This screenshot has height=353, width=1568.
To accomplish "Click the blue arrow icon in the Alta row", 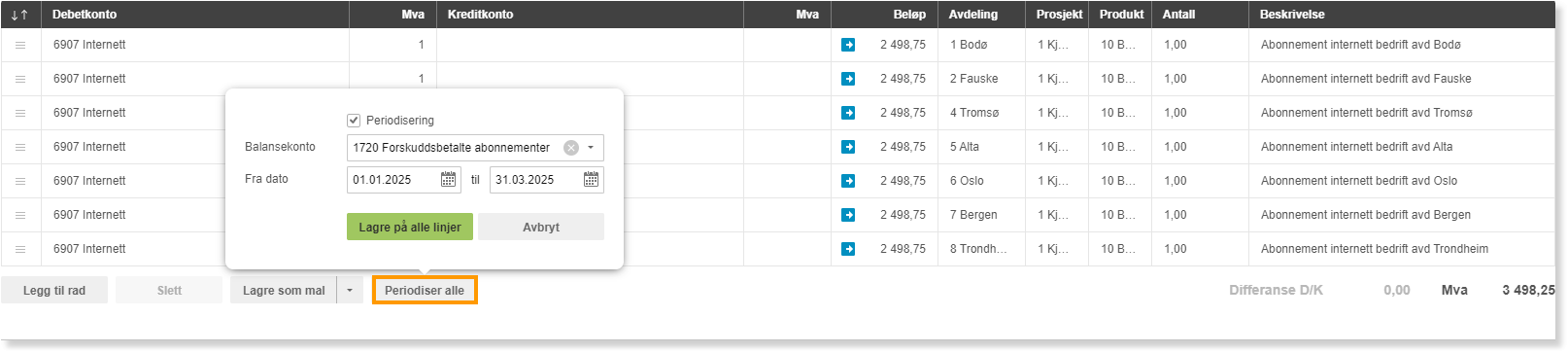I will click(x=848, y=147).
